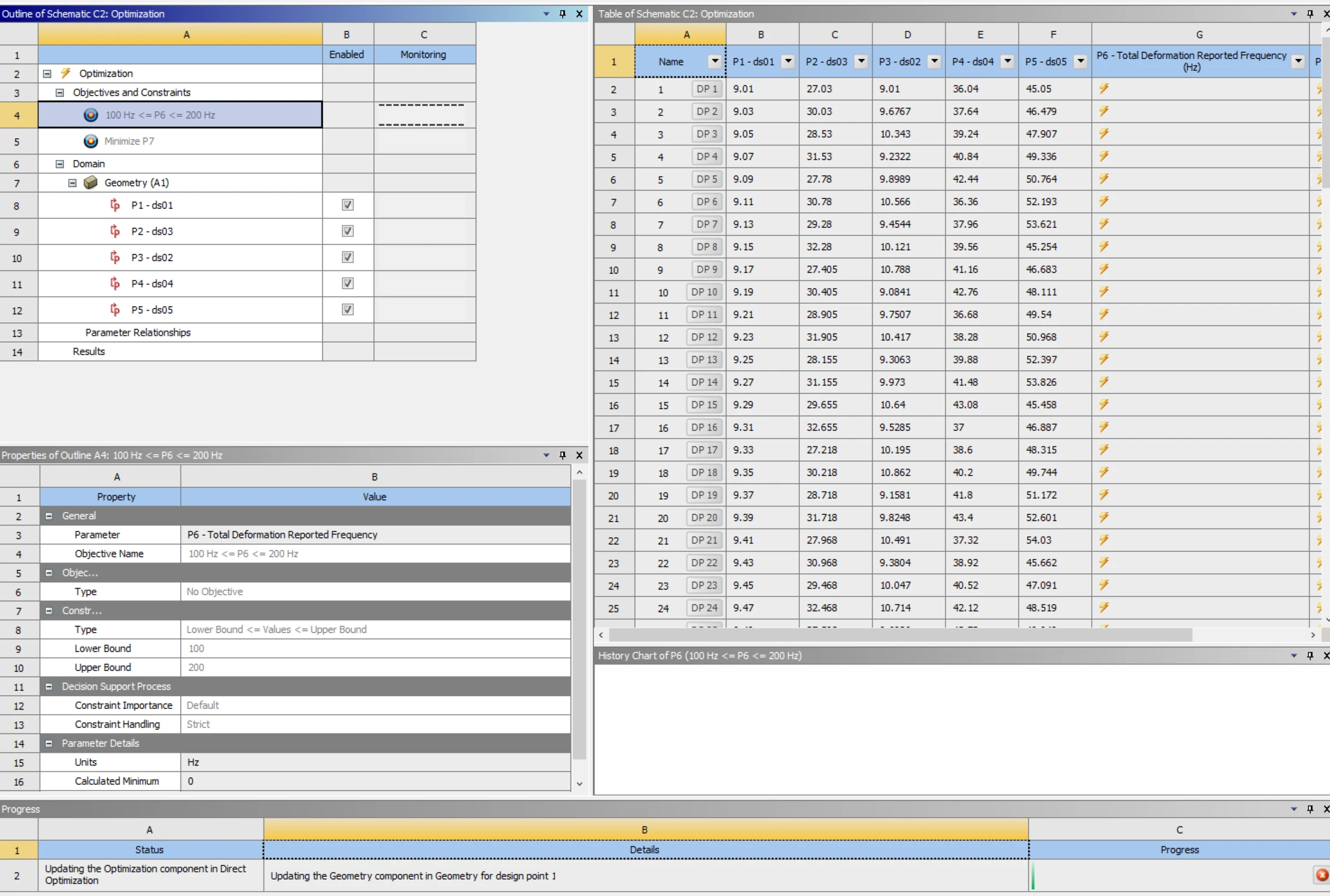Viewport: 1330px width, 896px height.
Task: Open the P2 - ds03 column filter dropdown
Action: 861,61
